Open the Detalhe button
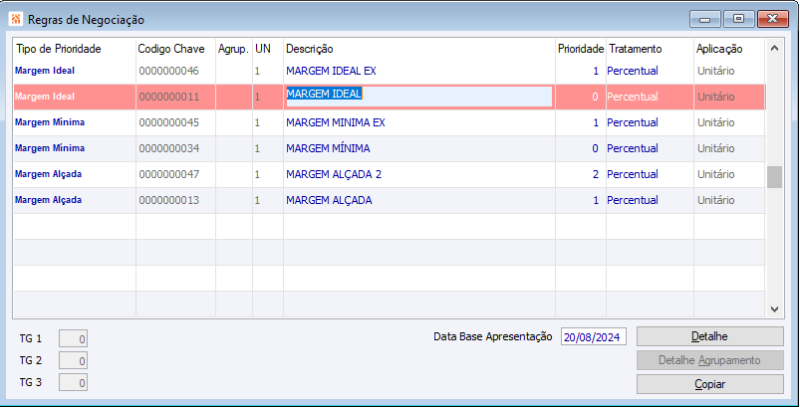 pos(710,337)
